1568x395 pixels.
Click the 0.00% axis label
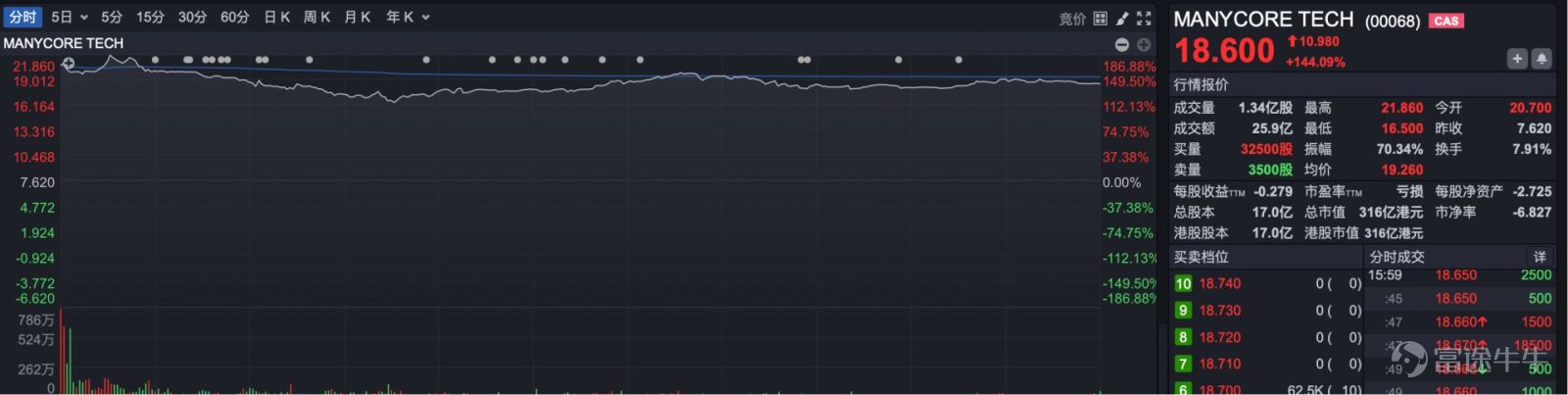point(1122,182)
